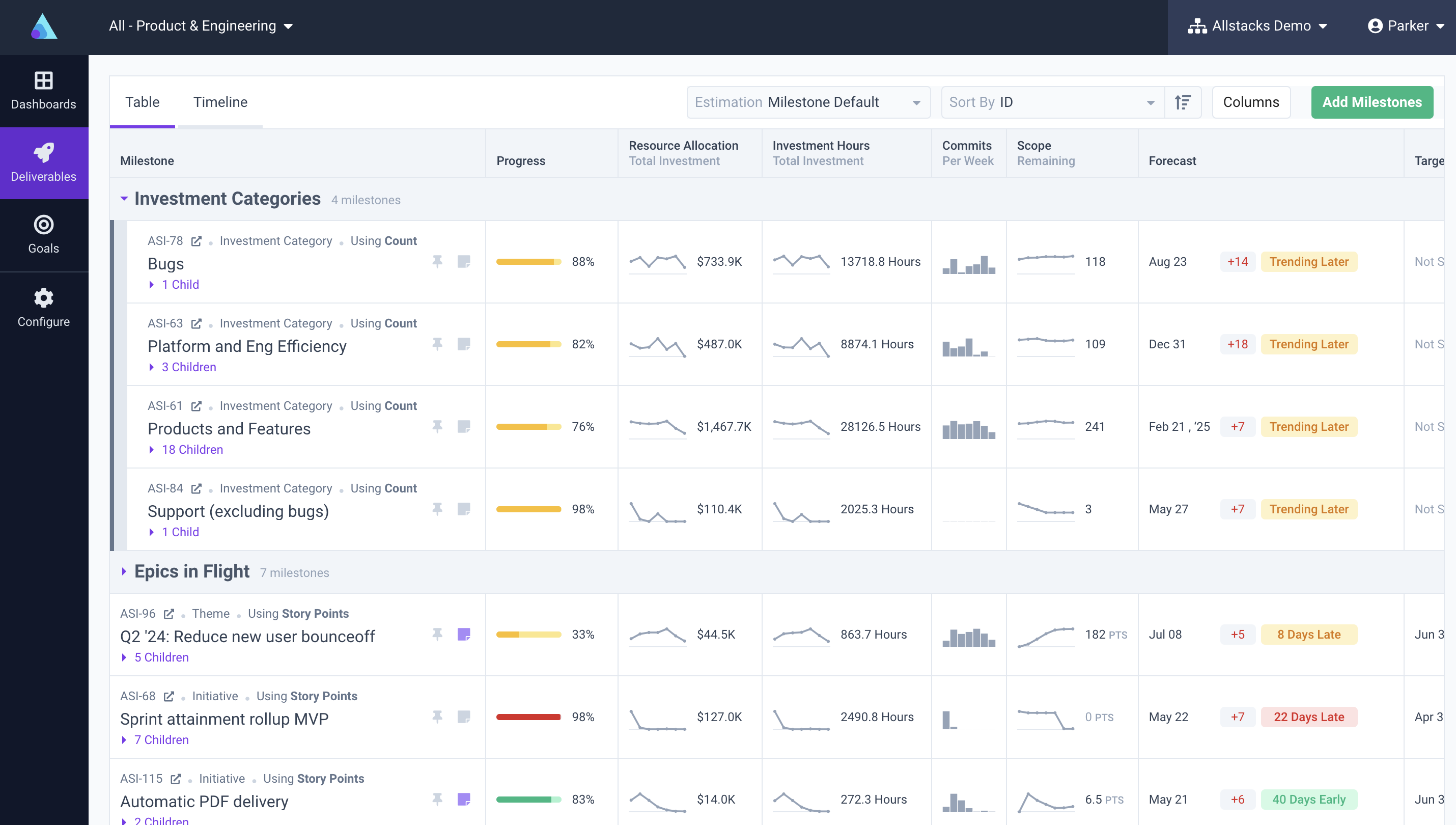This screenshot has width=1456, height=825.
Task: Expand 18 Children under Products and Features
Action: pos(191,449)
